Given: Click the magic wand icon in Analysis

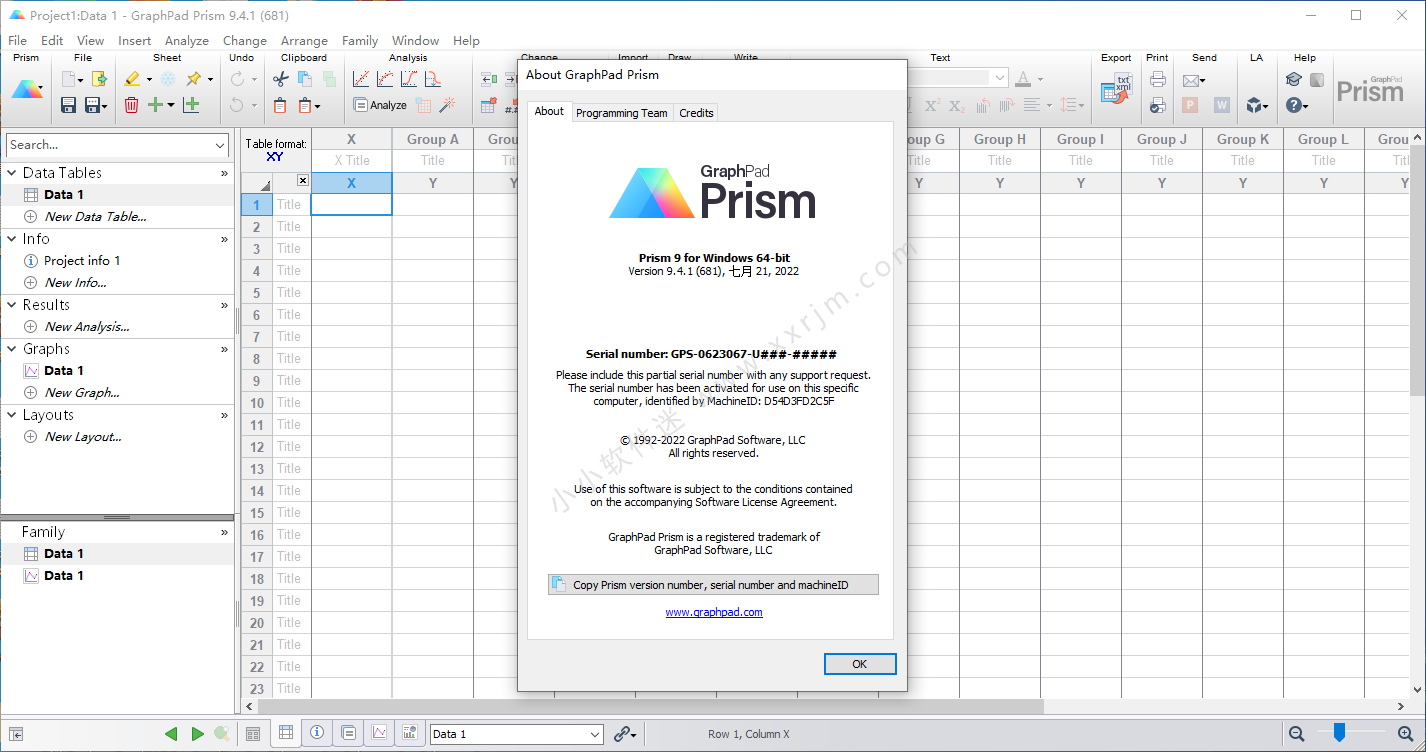Looking at the screenshot, I should click(x=448, y=105).
